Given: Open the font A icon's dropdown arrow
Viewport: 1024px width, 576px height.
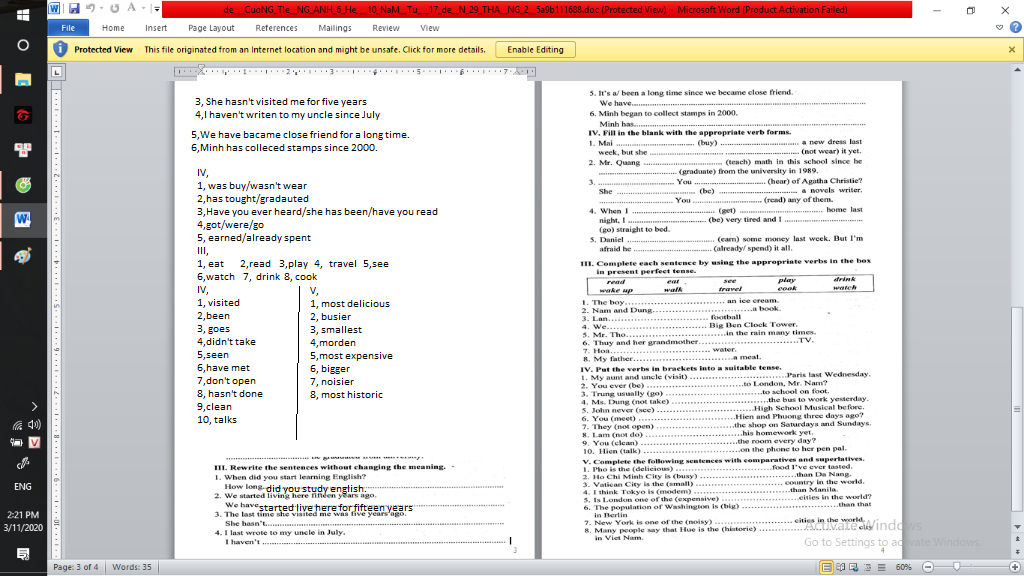Looking at the screenshot, I should [x=143, y=9].
